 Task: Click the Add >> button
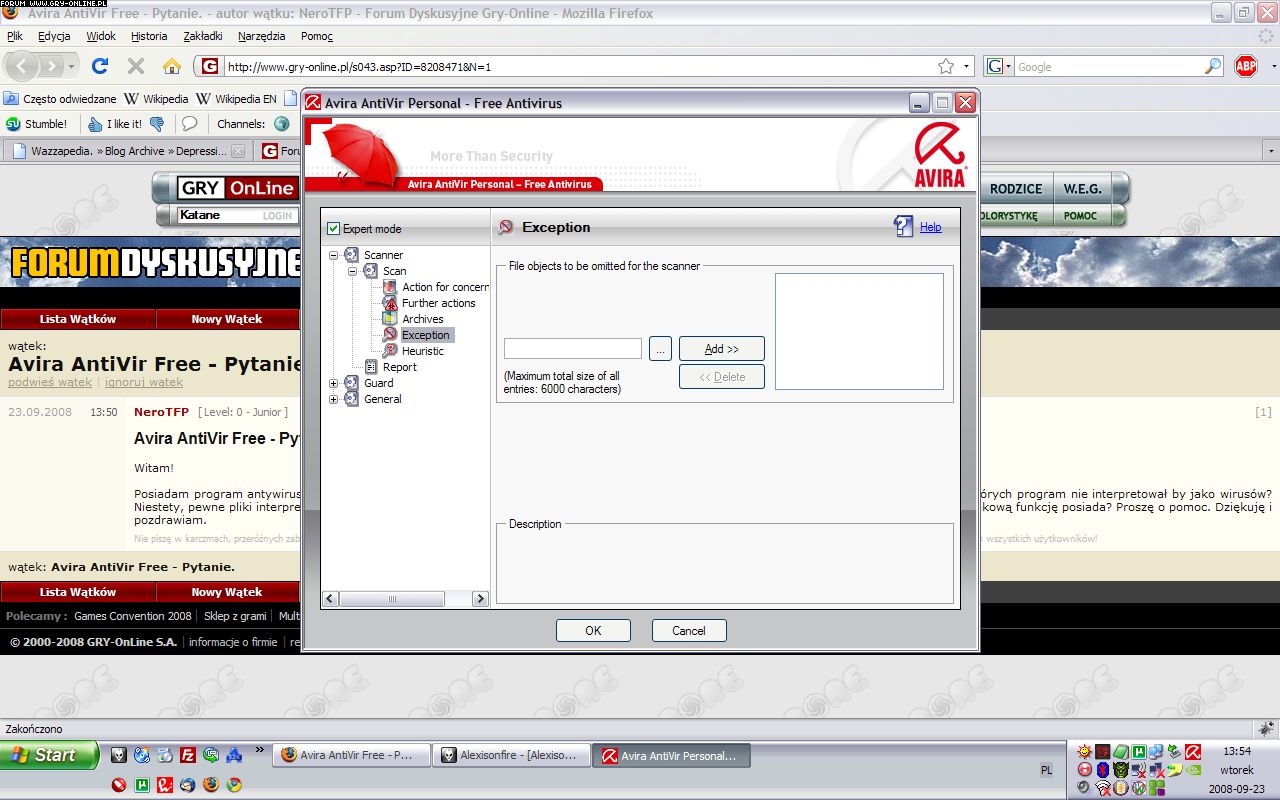click(x=722, y=349)
